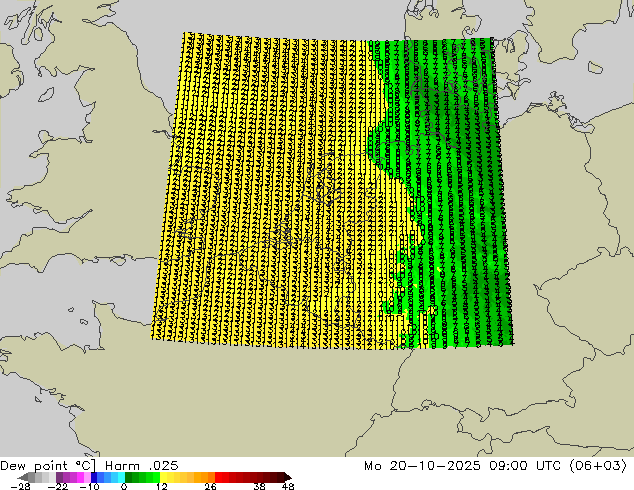
Task: Pick the orange swatch just before 26
Action: coord(211,477)
